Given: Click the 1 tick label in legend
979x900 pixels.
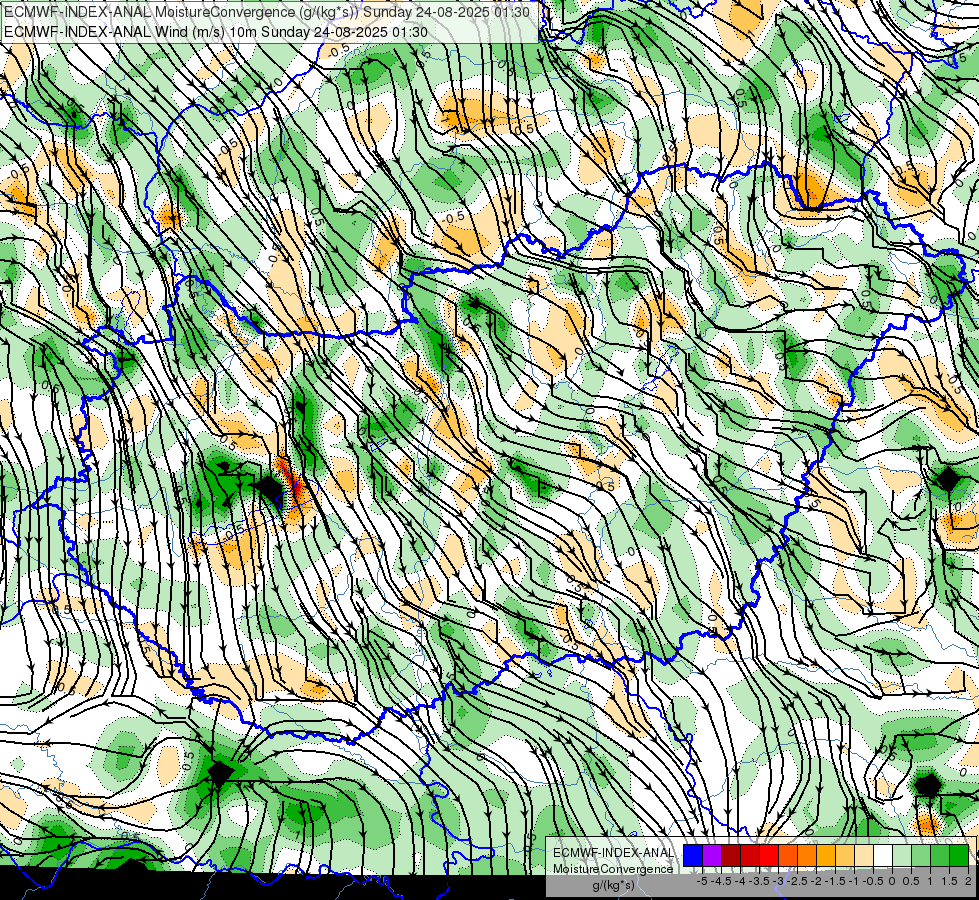Looking at the screenshot, I should click(930, 881).
